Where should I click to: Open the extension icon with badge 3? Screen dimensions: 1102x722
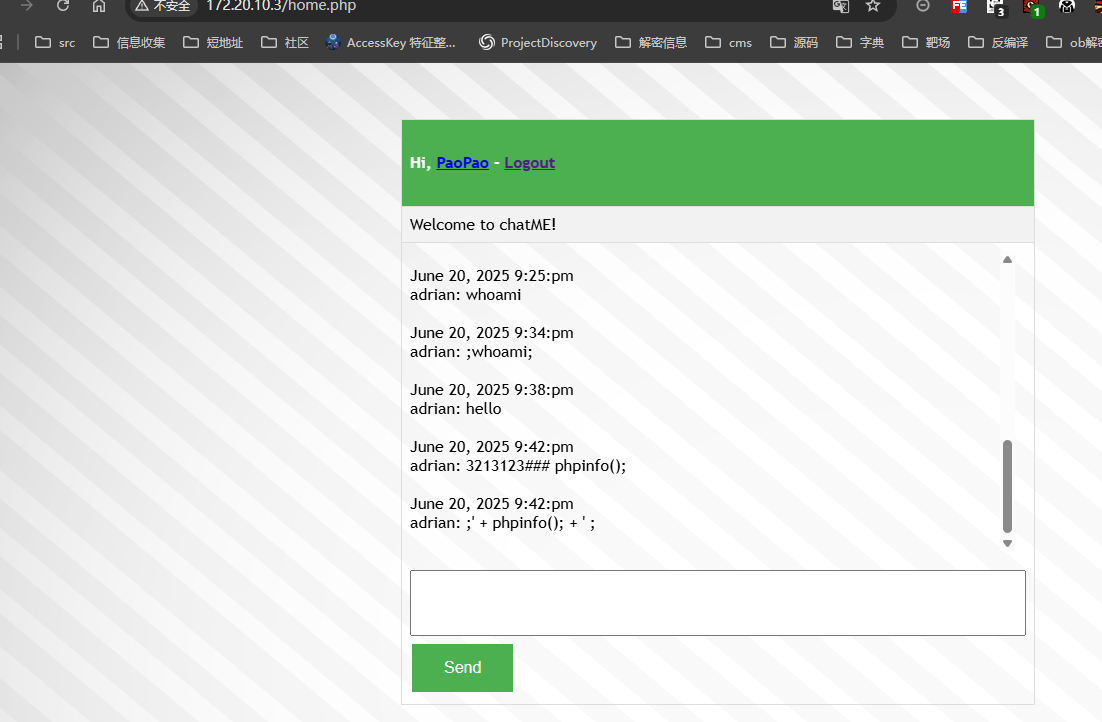[995, 7]
